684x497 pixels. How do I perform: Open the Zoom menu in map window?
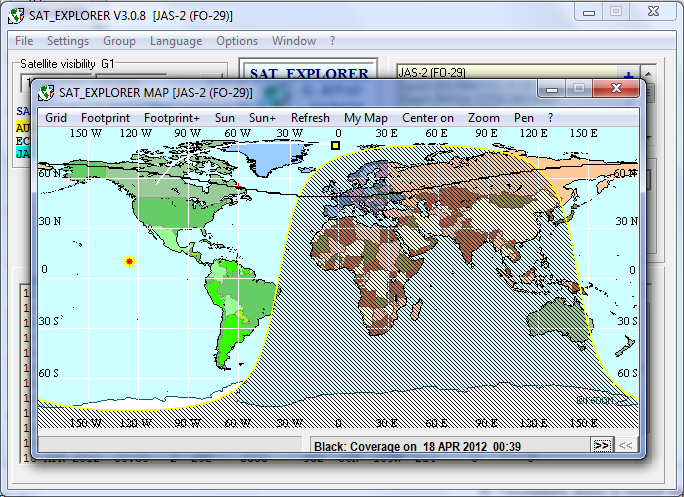coord(483,118)
